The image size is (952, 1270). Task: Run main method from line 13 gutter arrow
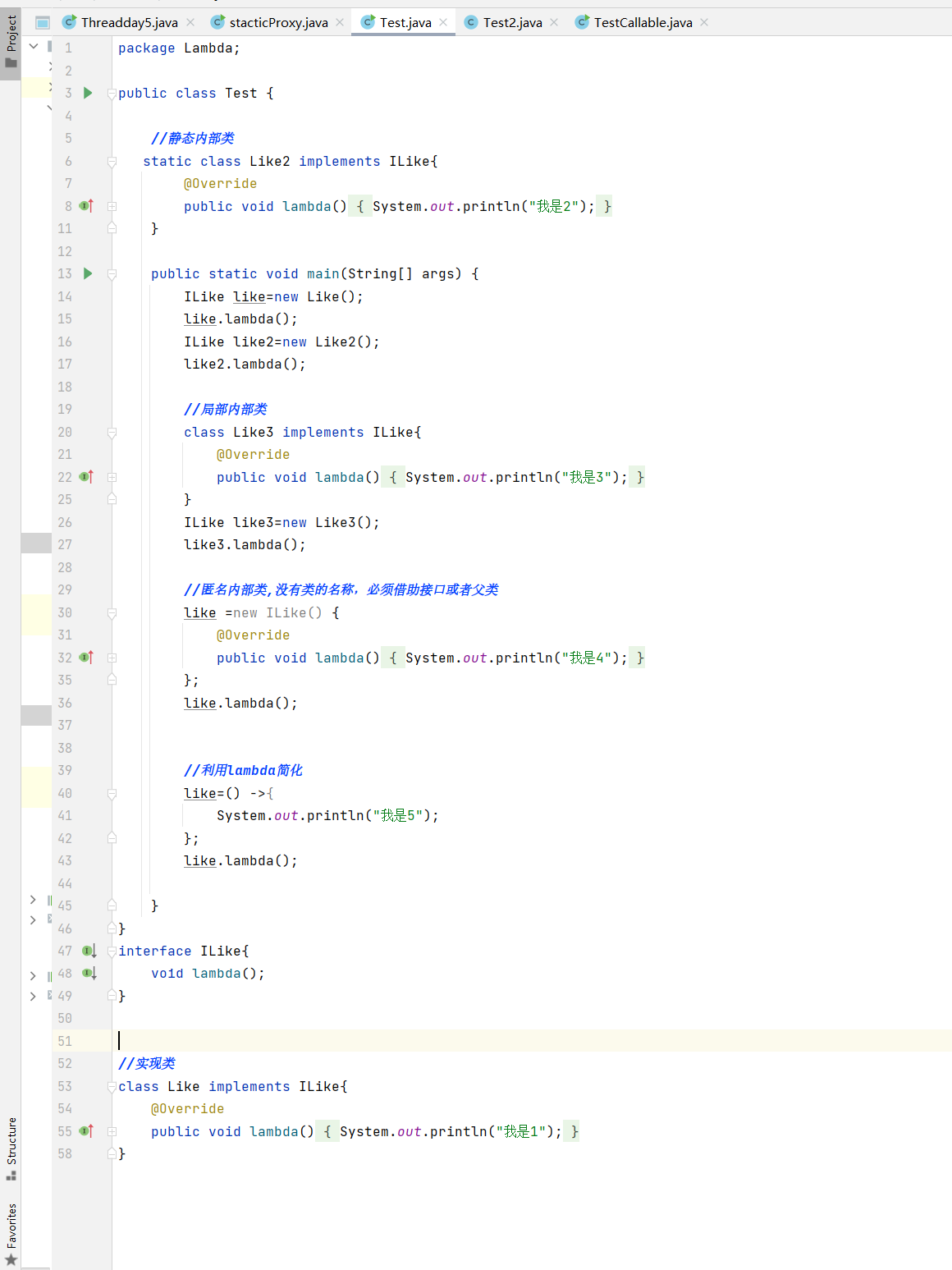tap(88, 273)
